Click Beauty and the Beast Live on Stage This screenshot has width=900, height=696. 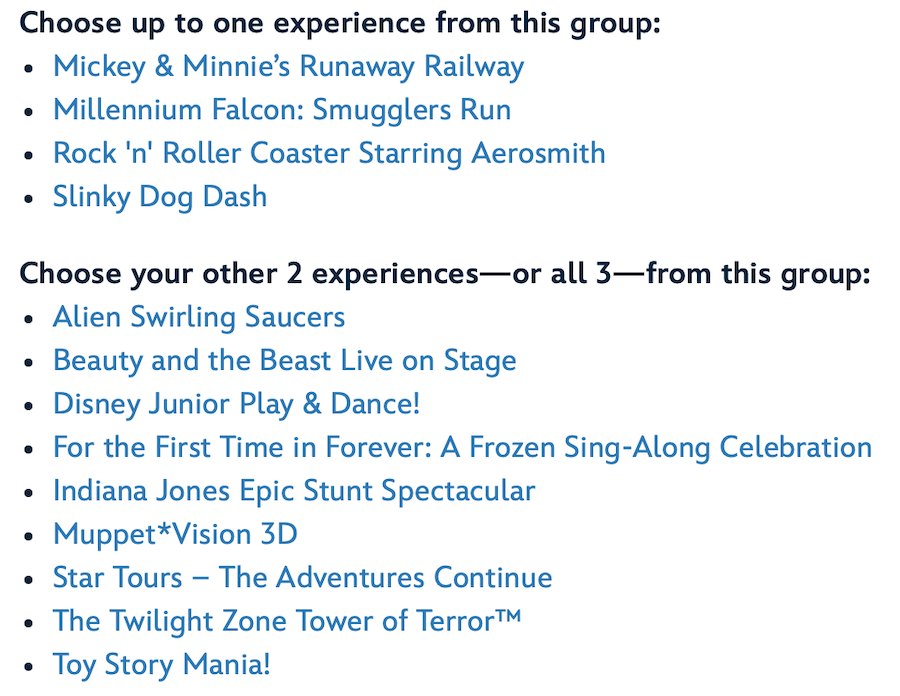point(285,361)
